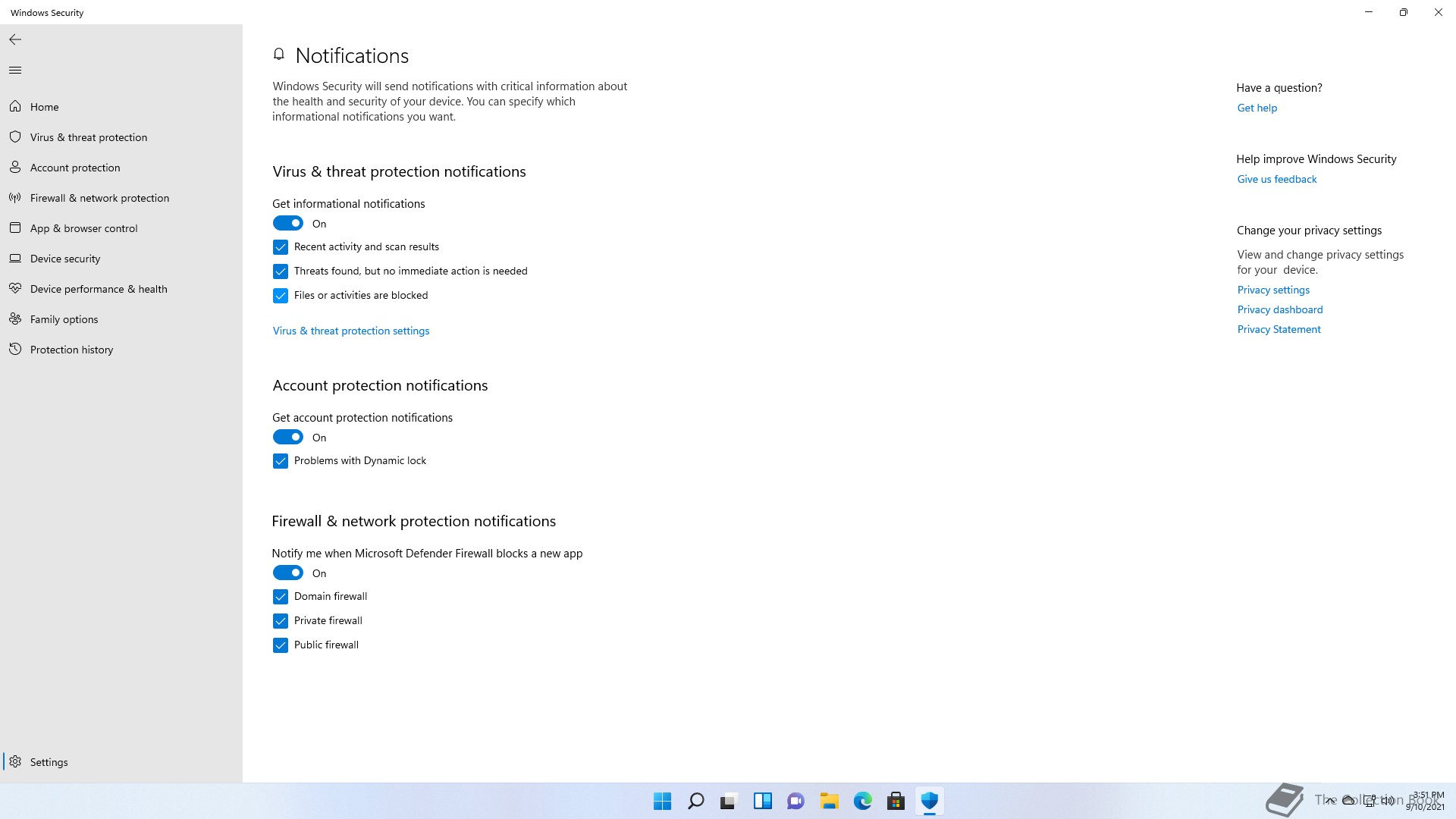Open the hamburger navigation menu
Image resolution: width=1456 pixels, height=819 pixels.
pos(15,71)
